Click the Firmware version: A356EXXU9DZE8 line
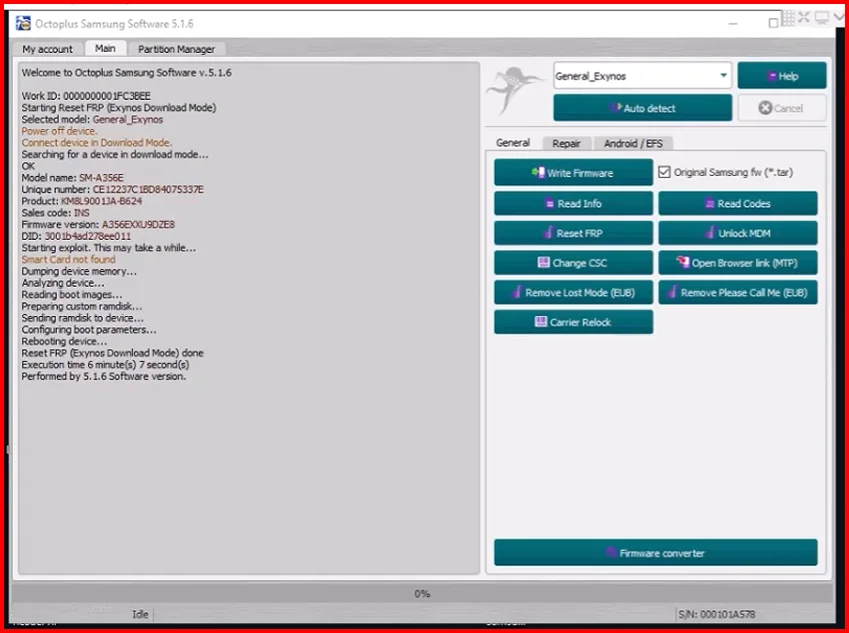Screen dimensions: 849x633 click(x=98, y=224)
